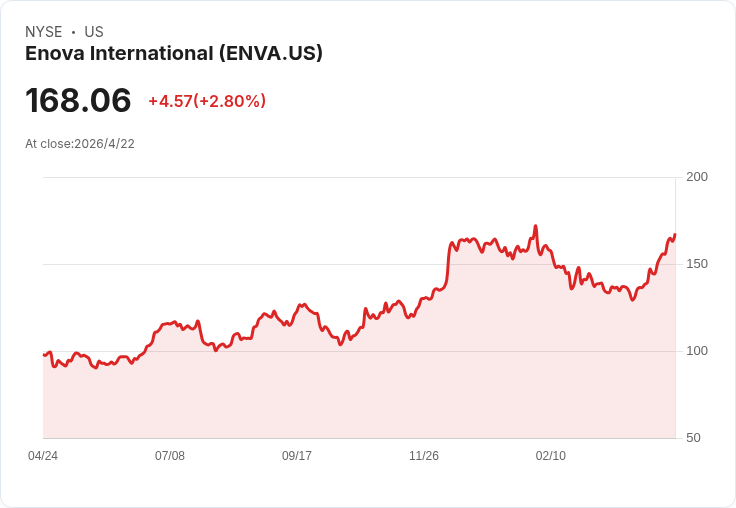Click the shaded area under the price line
Image resolution: width=736 pixels, height=508 pixels.
(359, 394)
